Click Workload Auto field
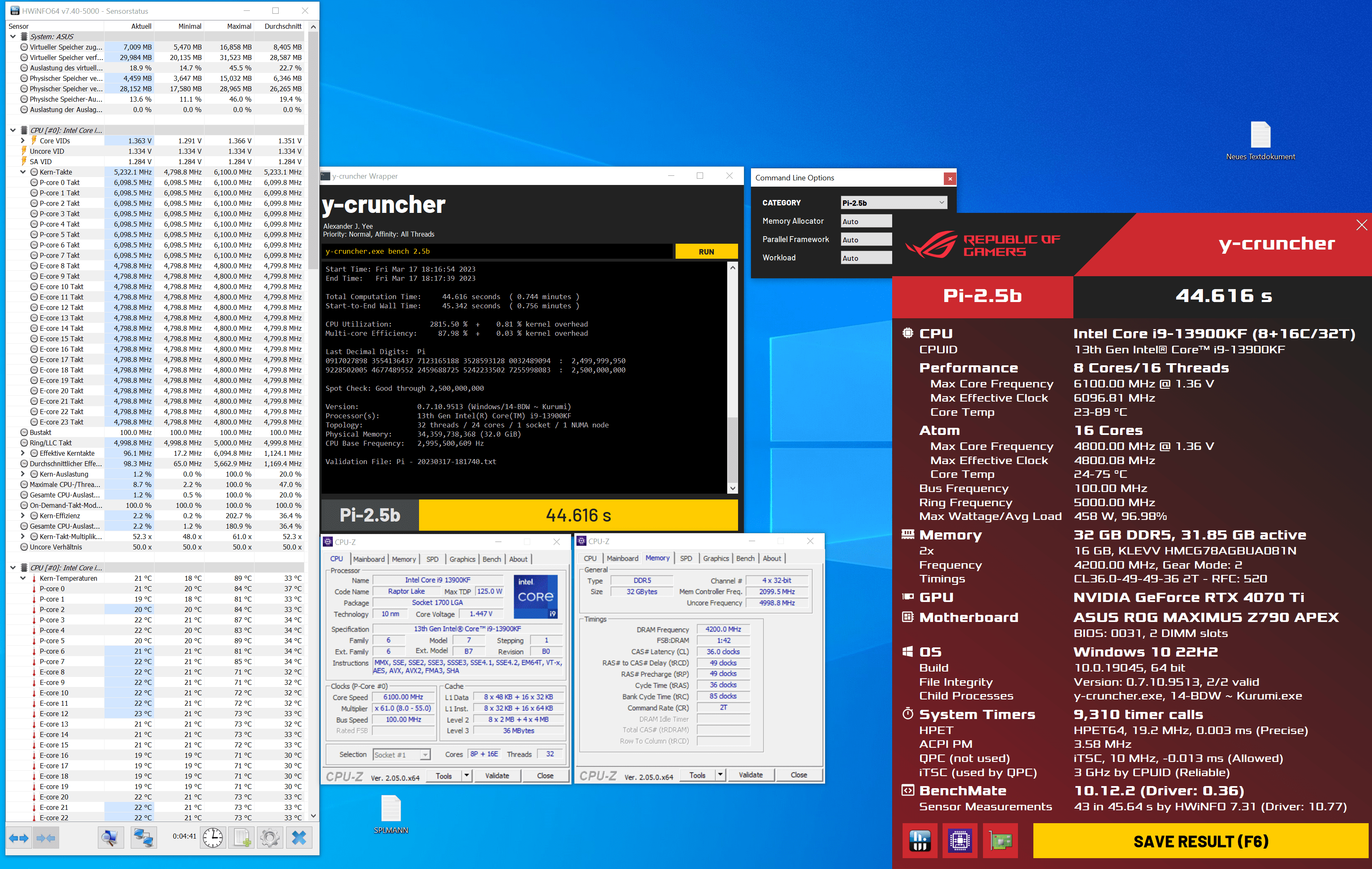 [x=866, y=258]
